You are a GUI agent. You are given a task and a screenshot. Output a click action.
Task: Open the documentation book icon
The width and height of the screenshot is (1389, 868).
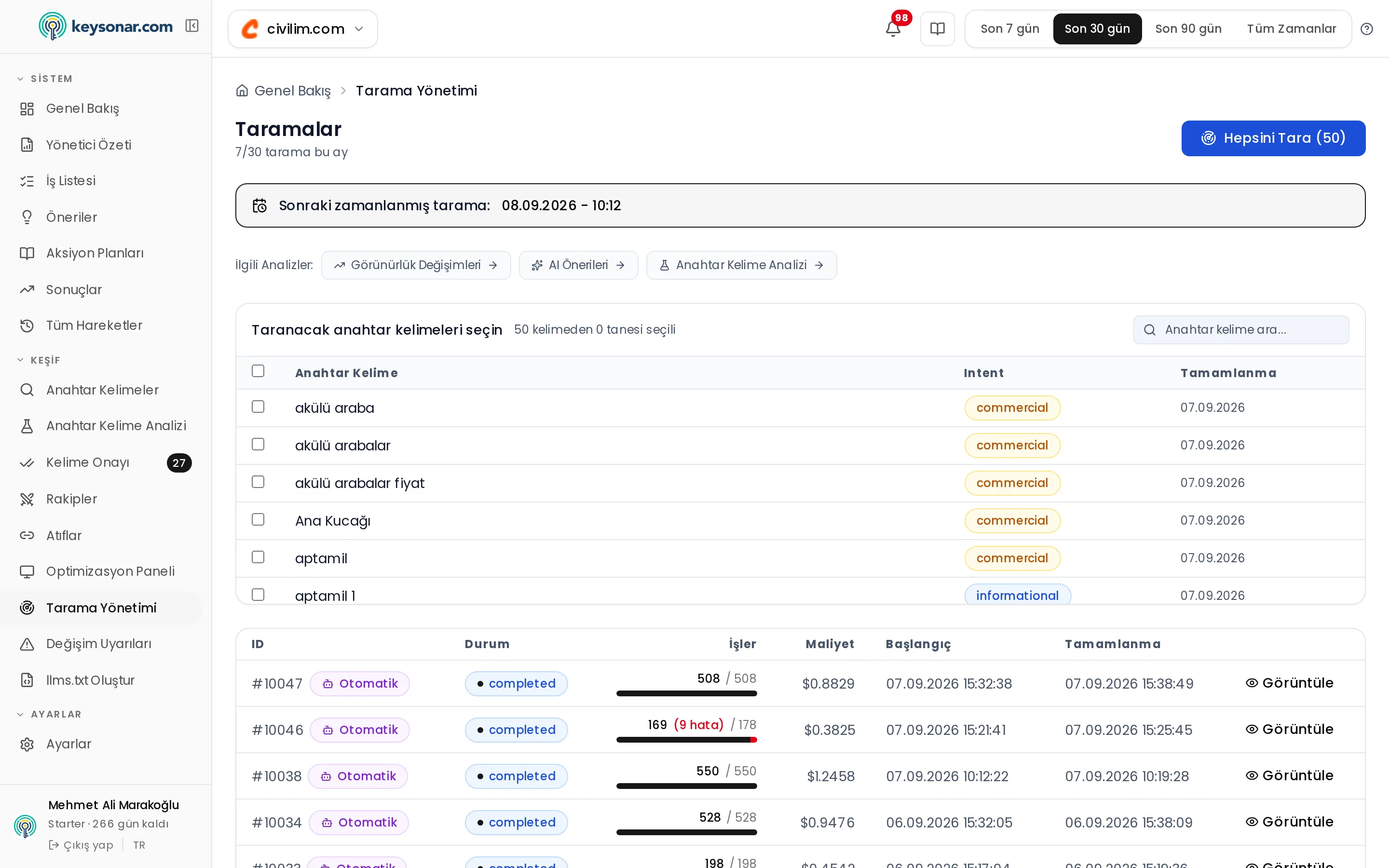point(937,29)
